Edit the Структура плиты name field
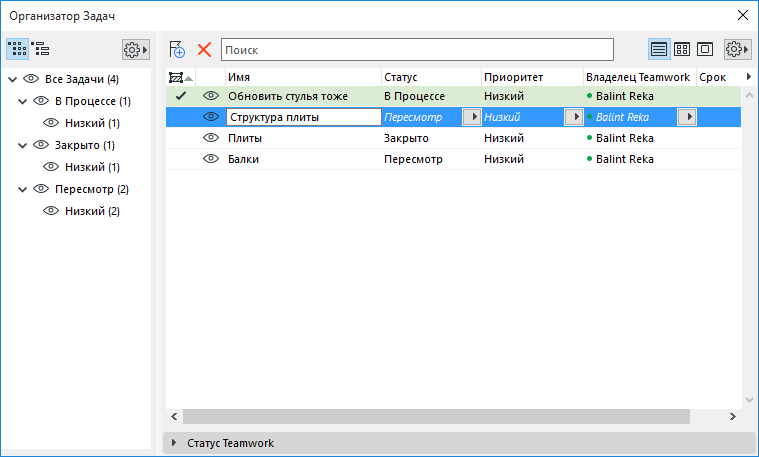Screen dimensions: 759x457 tap(304, 117)
